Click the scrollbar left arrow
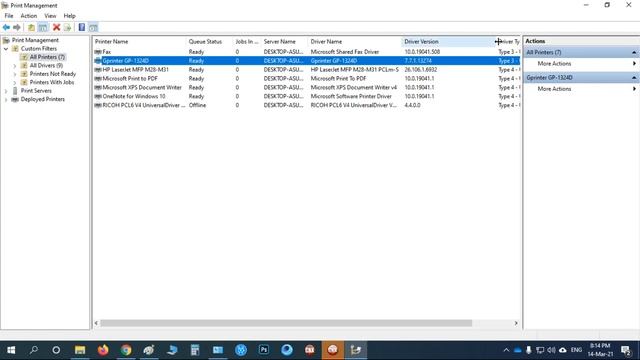640x360 pixels. tap(96, 323)
